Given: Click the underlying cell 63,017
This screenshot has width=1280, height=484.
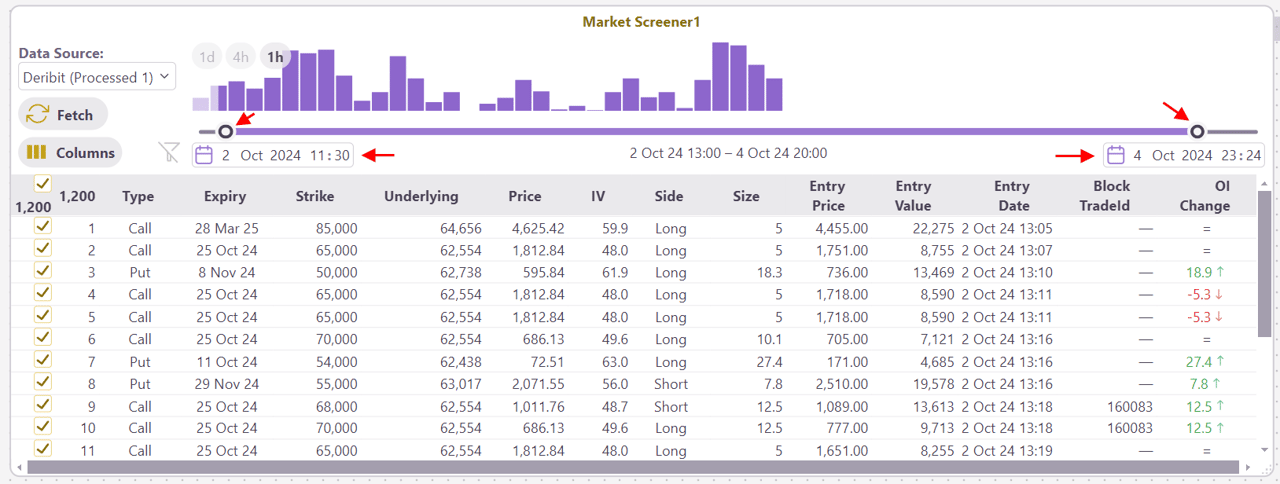Looking at the screenshot, I should pos(461,383).
